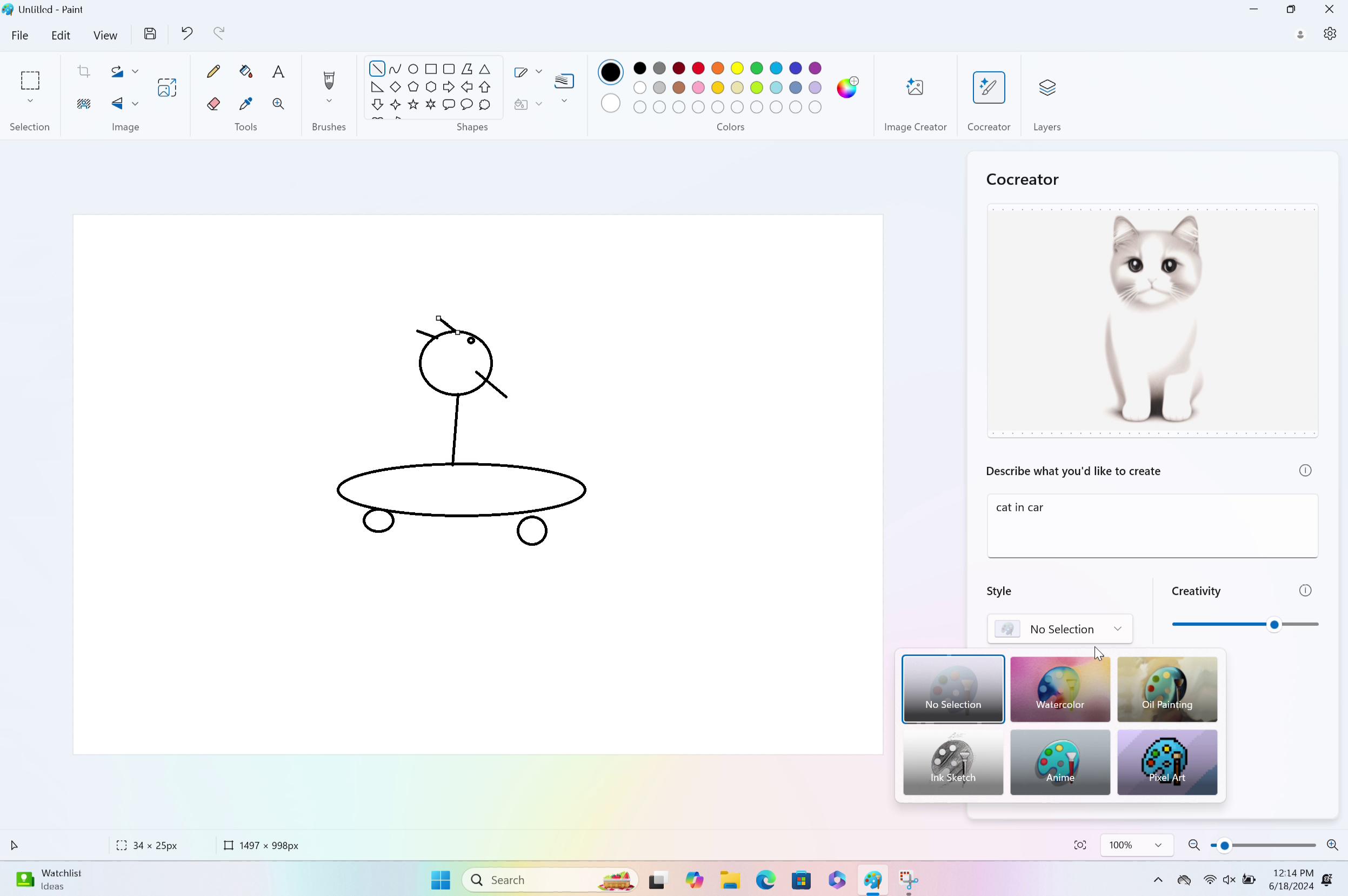Image resolution: width=1348 pixels, height=896 pixels.
Task: Choose the Anime style
Action: click(1060, 762)
